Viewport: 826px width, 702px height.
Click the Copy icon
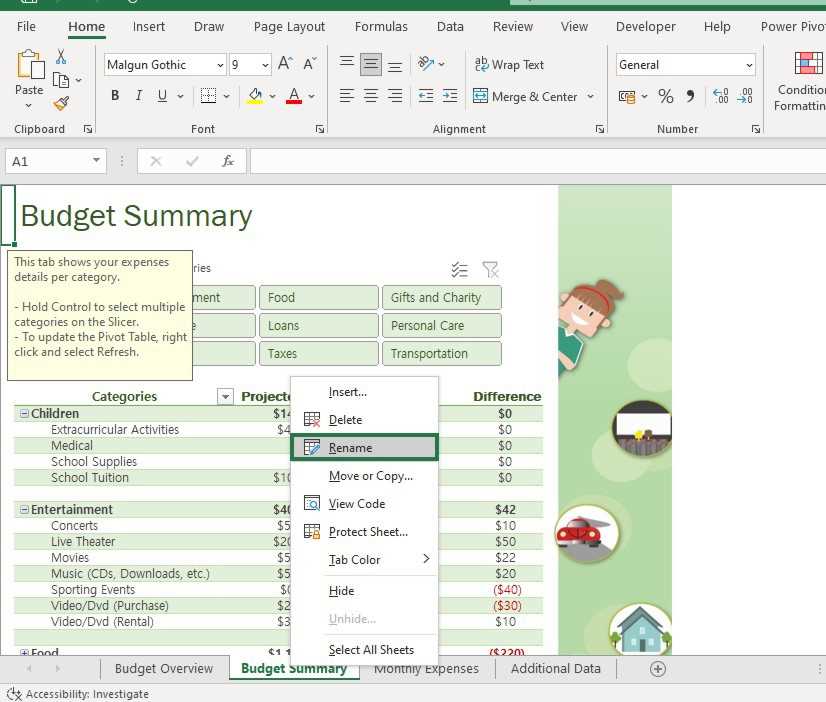61,80
